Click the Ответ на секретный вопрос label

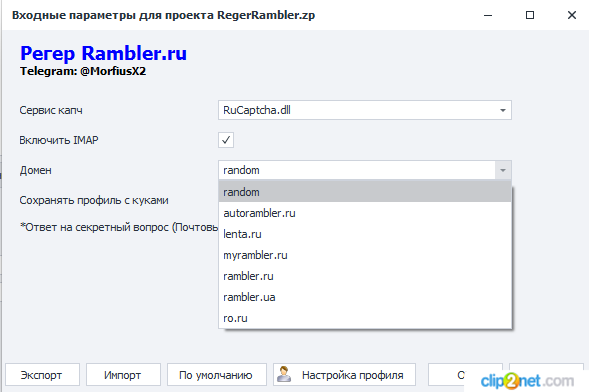tap(119, 227)
